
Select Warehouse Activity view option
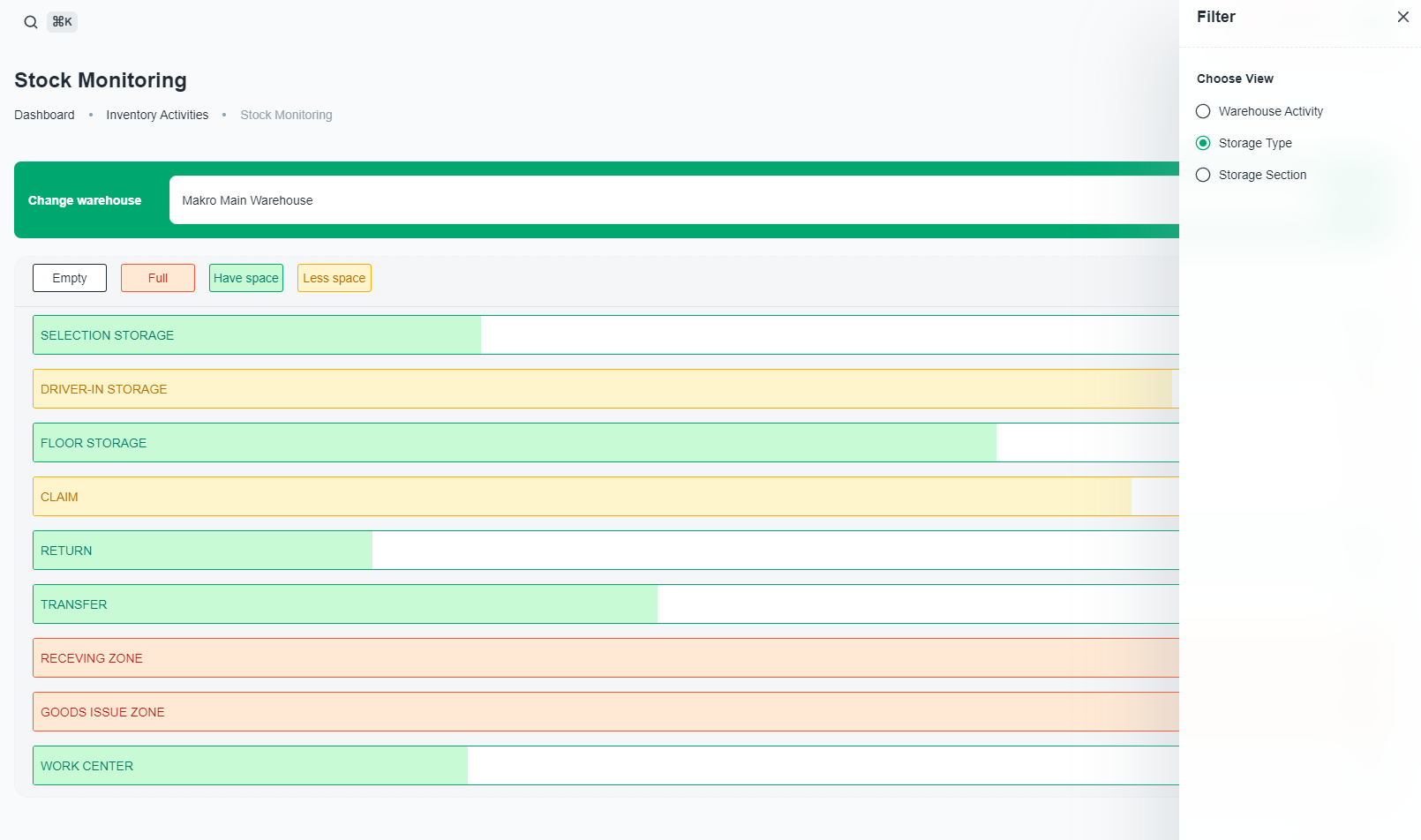pyautogui.click(x=1203, y=111)
